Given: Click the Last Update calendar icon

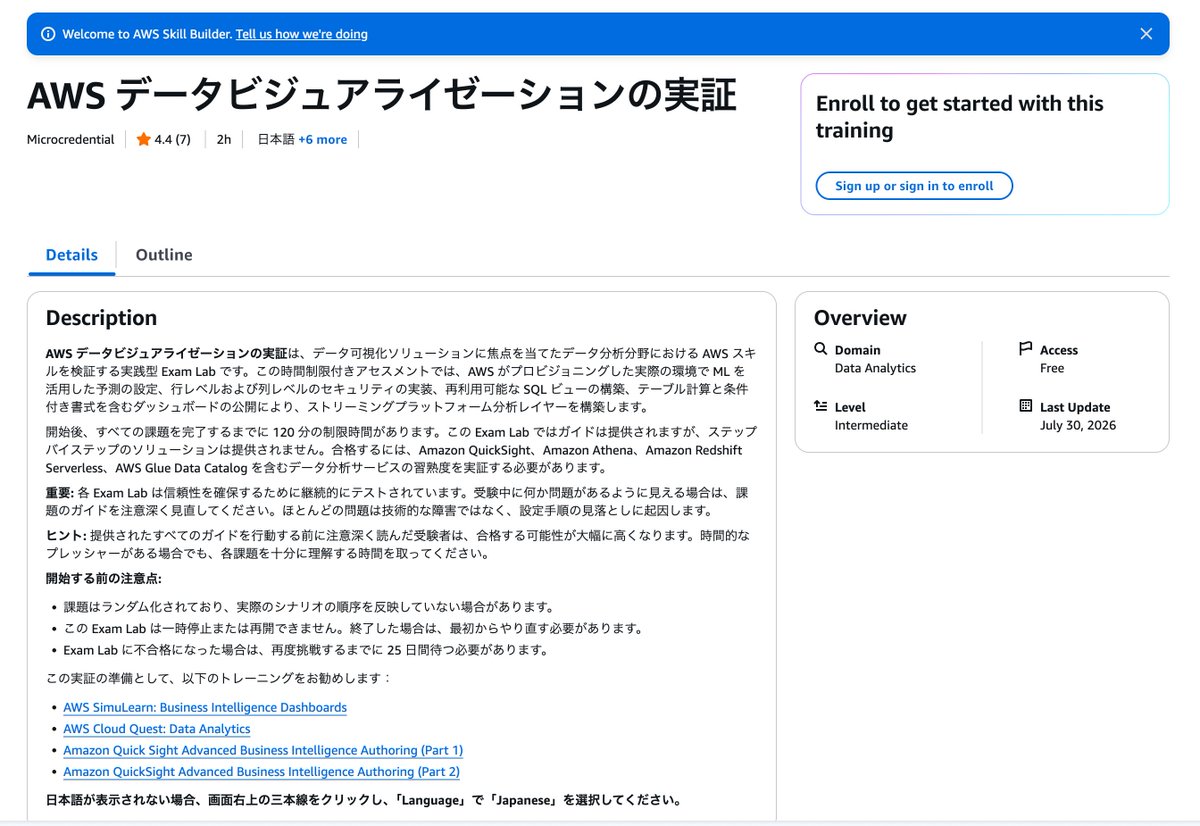Looking at the screenshot, I should pyautogui.click(x=1025, y=406).
